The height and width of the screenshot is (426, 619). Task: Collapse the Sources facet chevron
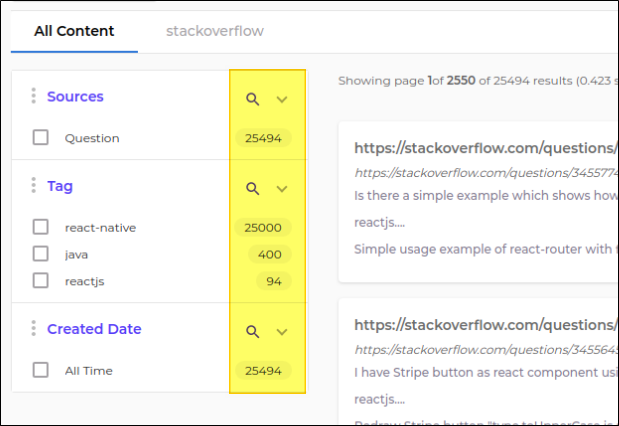[282, 99]
